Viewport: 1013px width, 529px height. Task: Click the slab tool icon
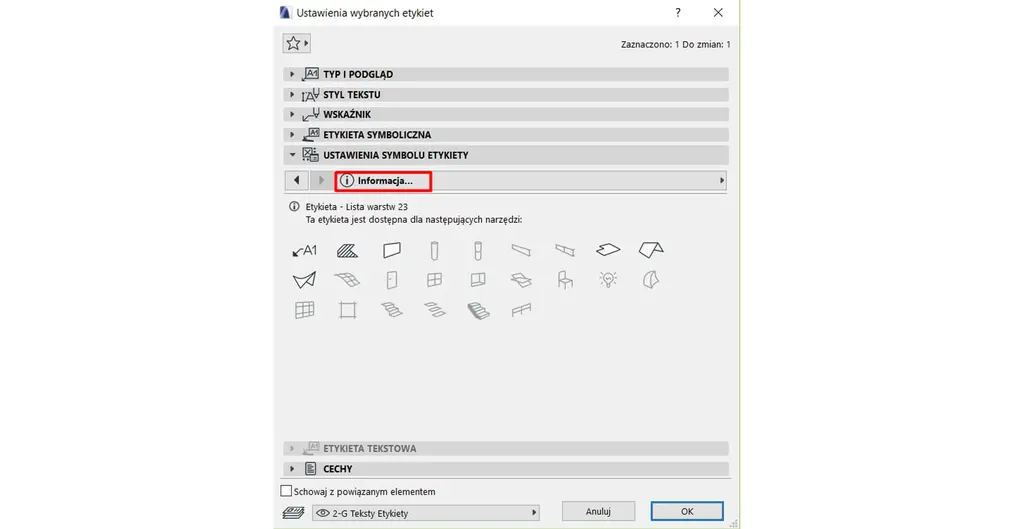coord(608,250)
